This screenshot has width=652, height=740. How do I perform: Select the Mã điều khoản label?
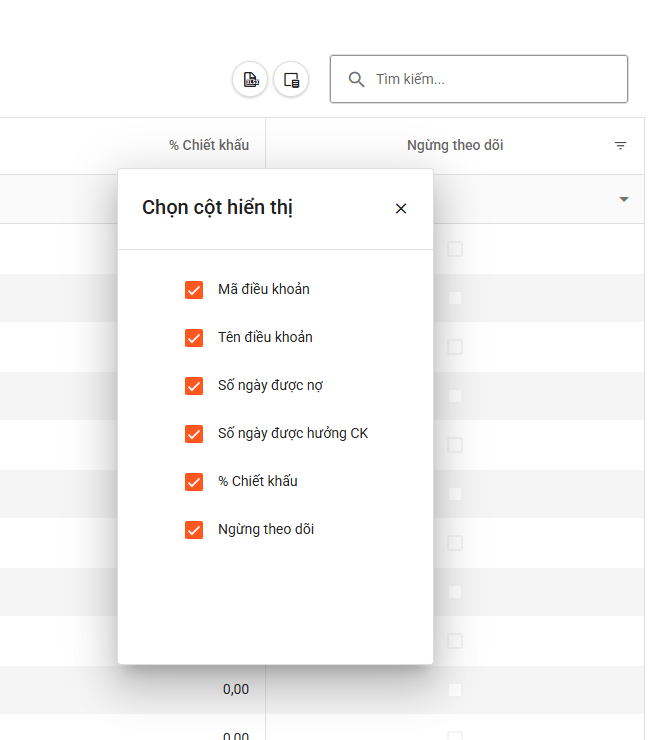click(x=264, y=289)
